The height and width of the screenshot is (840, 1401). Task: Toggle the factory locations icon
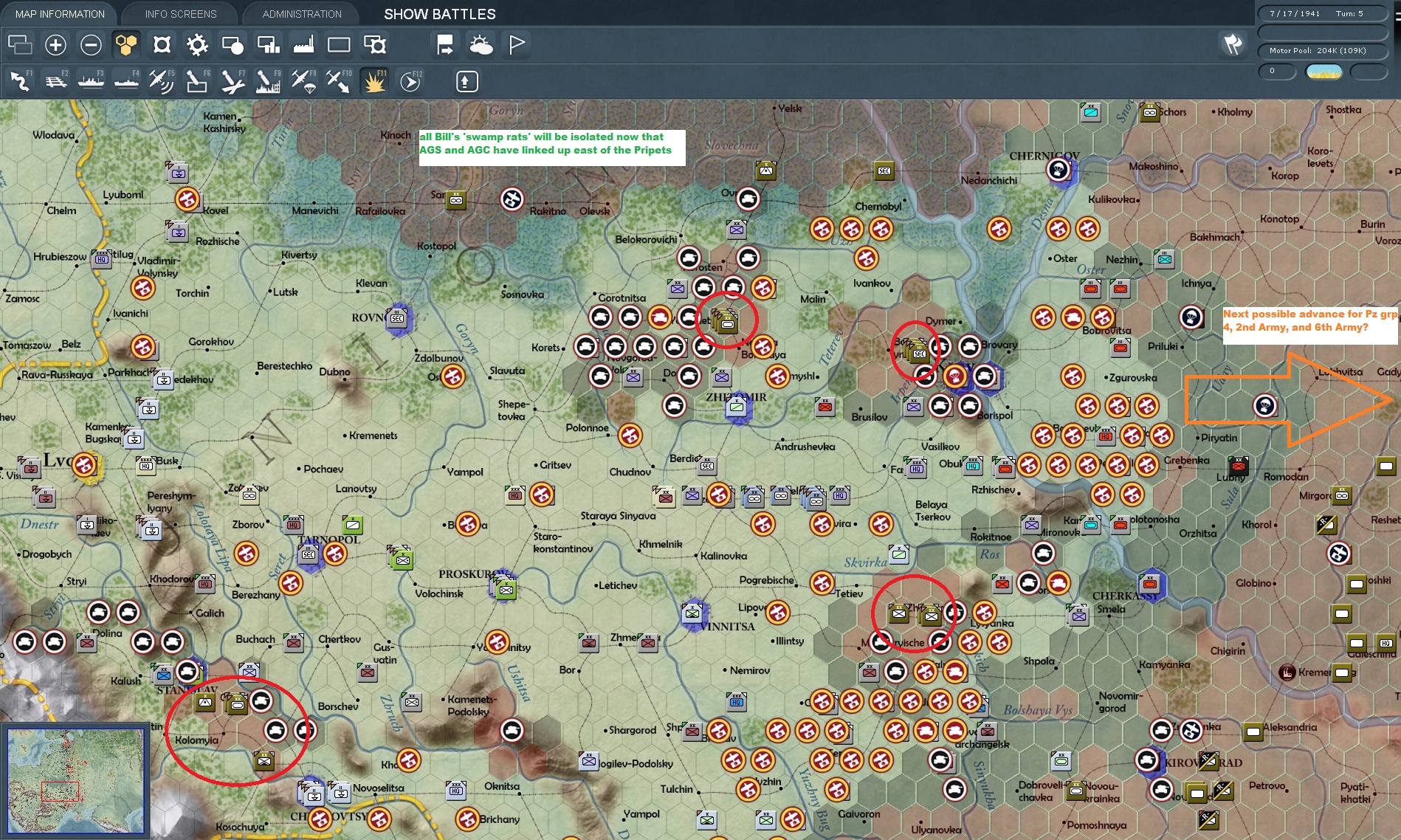tap(303, 45)
